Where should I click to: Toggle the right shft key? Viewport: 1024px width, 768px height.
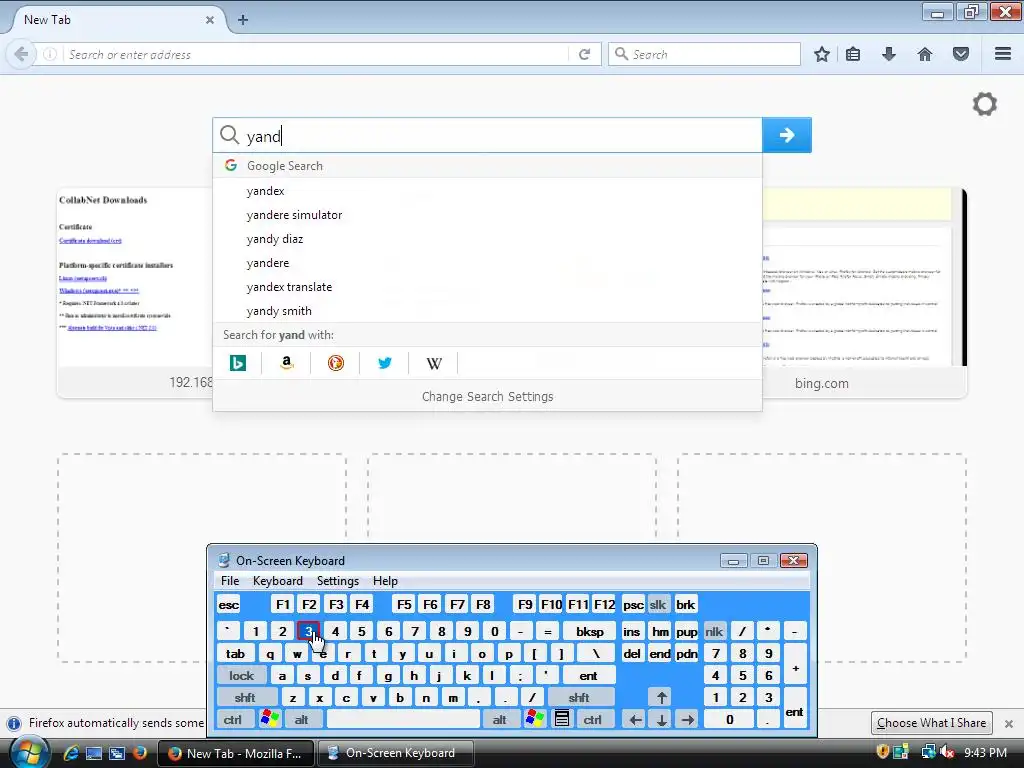(x=579, y=698)
